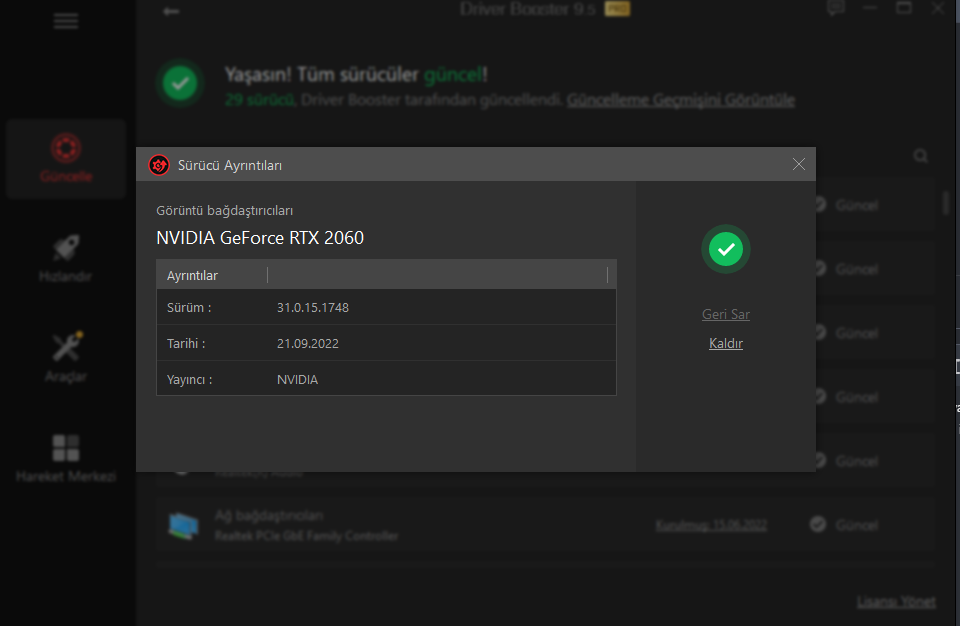Click the Güncel check icon in Realtek row
This screenshot has width=960, height=626.
(x=818, y=524)
